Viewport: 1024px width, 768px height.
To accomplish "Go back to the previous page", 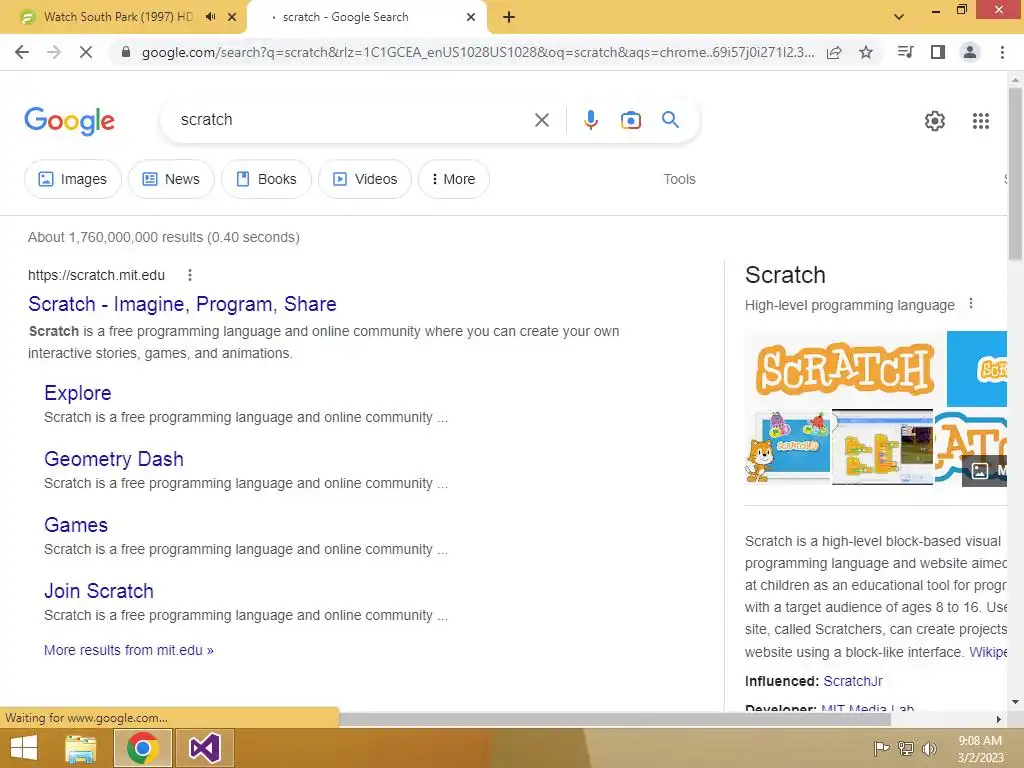I will pos(22,52).
